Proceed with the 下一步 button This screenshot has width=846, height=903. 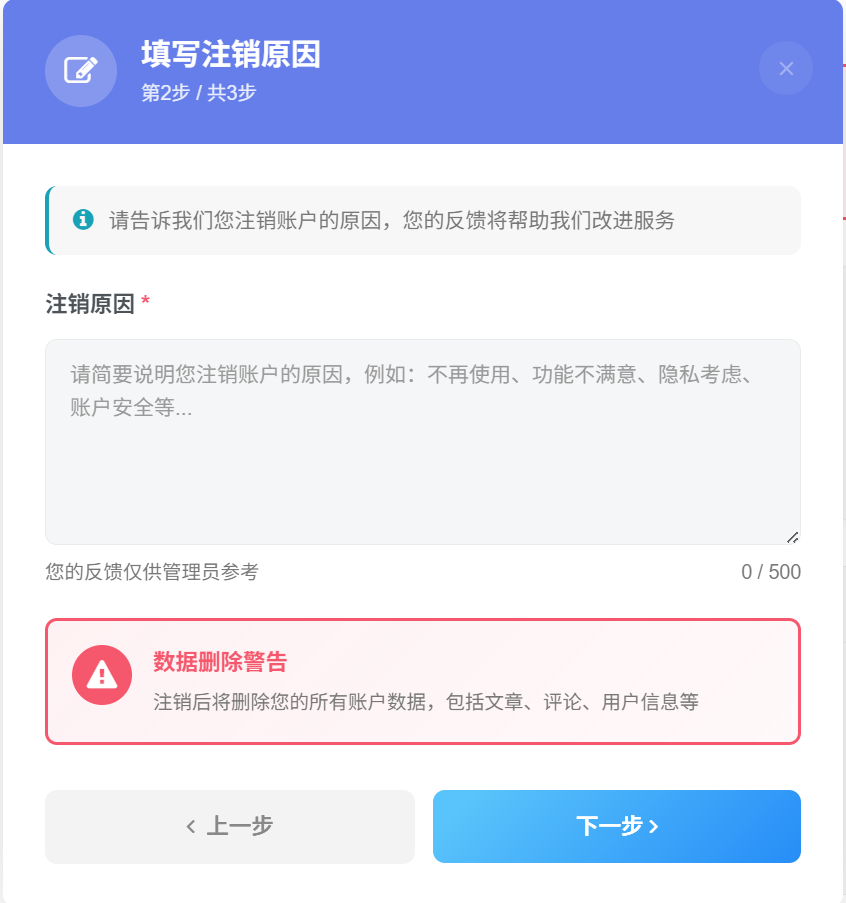(616, 826)
